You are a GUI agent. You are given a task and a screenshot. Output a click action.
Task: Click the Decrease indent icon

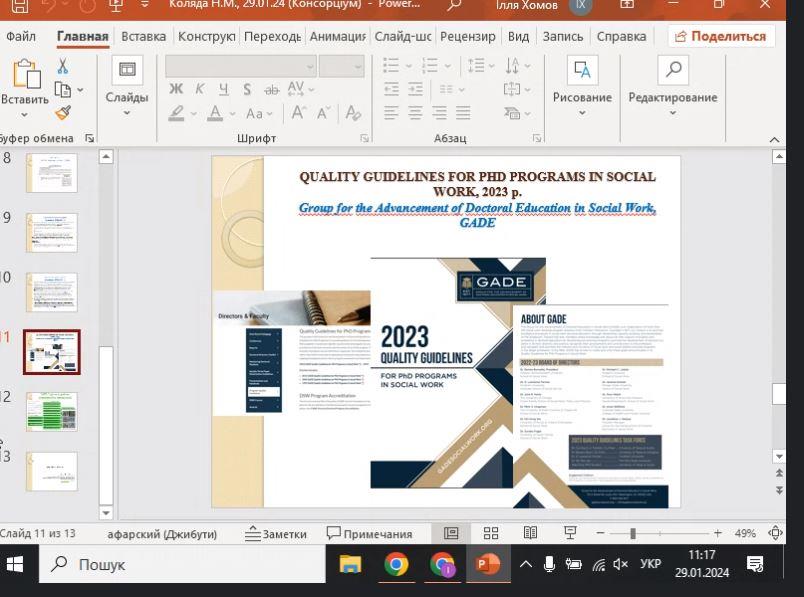[391, 89]
